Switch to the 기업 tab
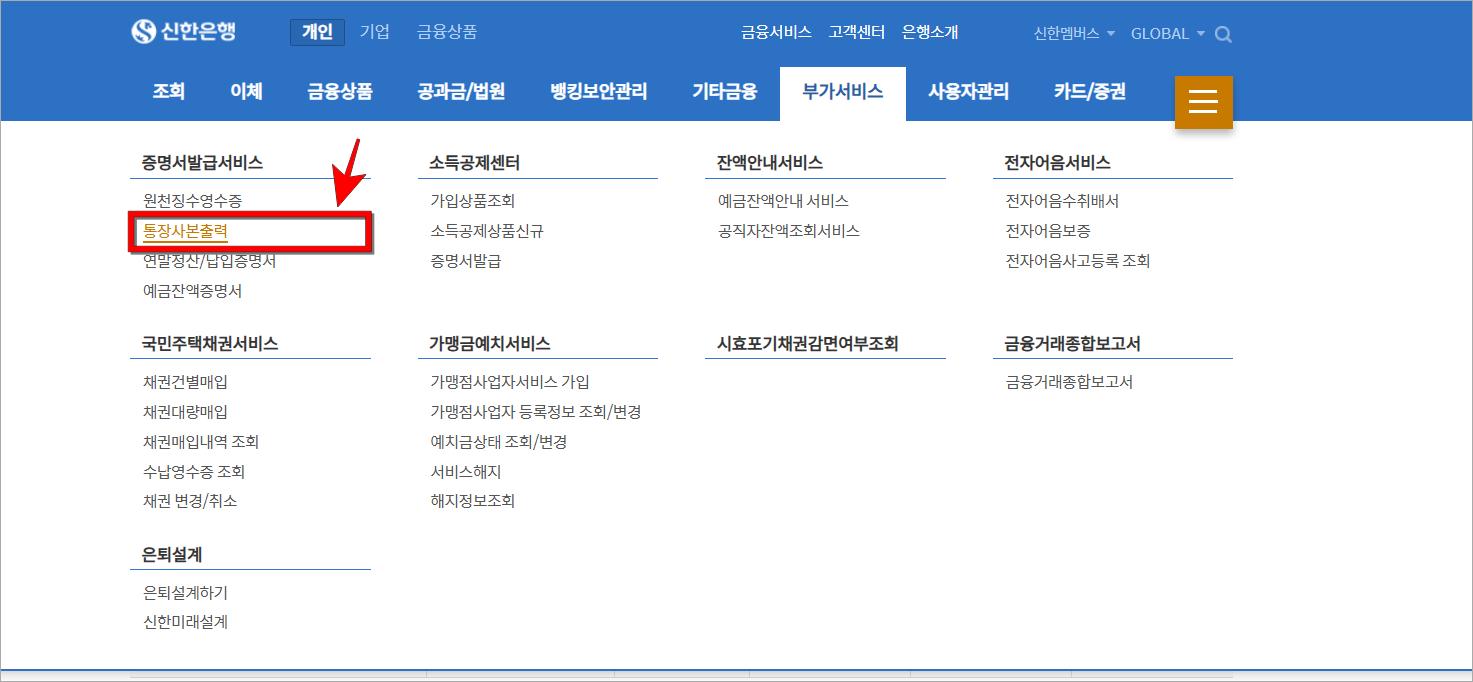This screenshot has height=682, width=1473. tap(374, 31)
